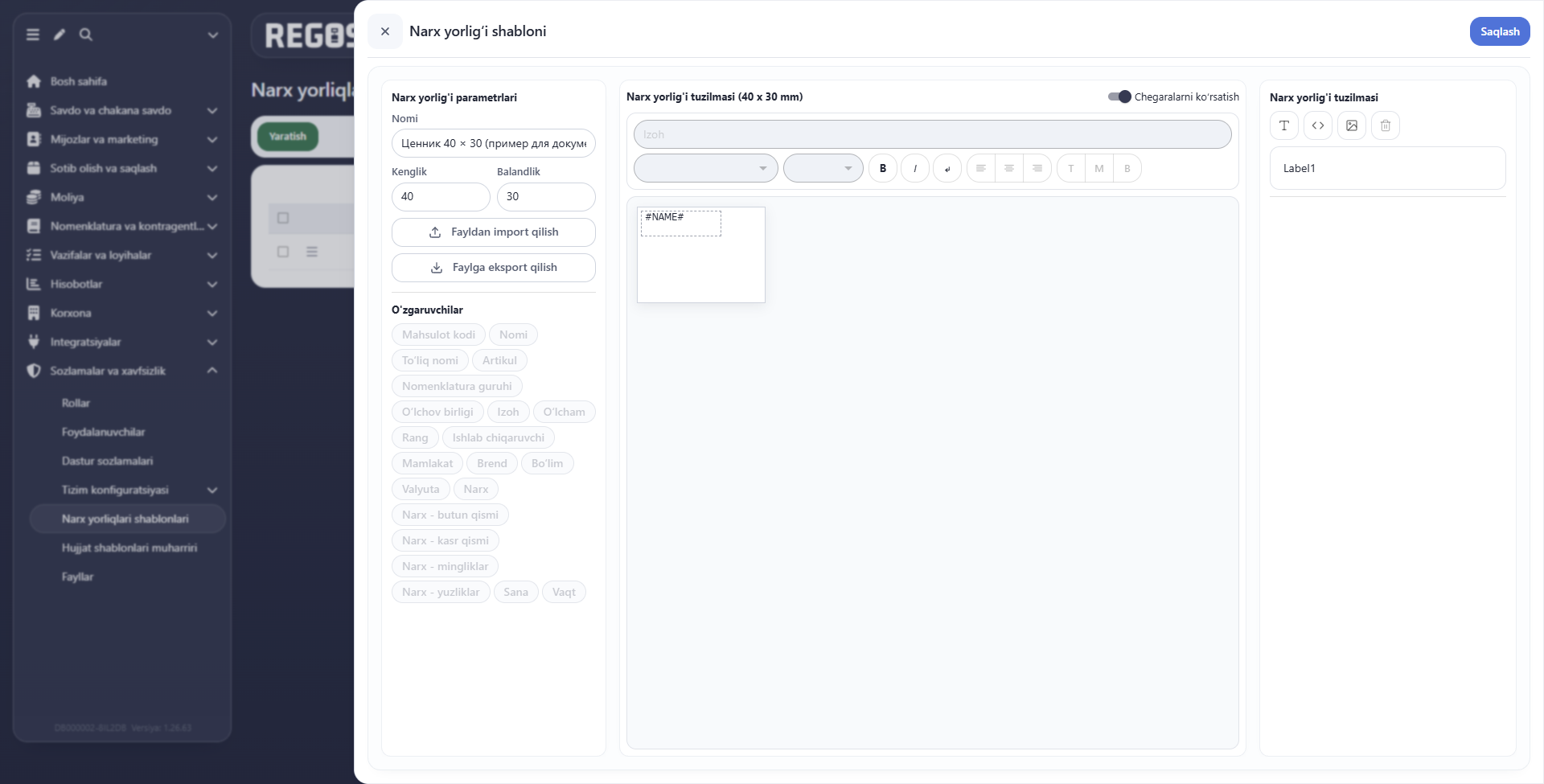Add a code element with angle brackets icon
1544x784 pixels.
pyautogui.click(x=1318, y=125)
